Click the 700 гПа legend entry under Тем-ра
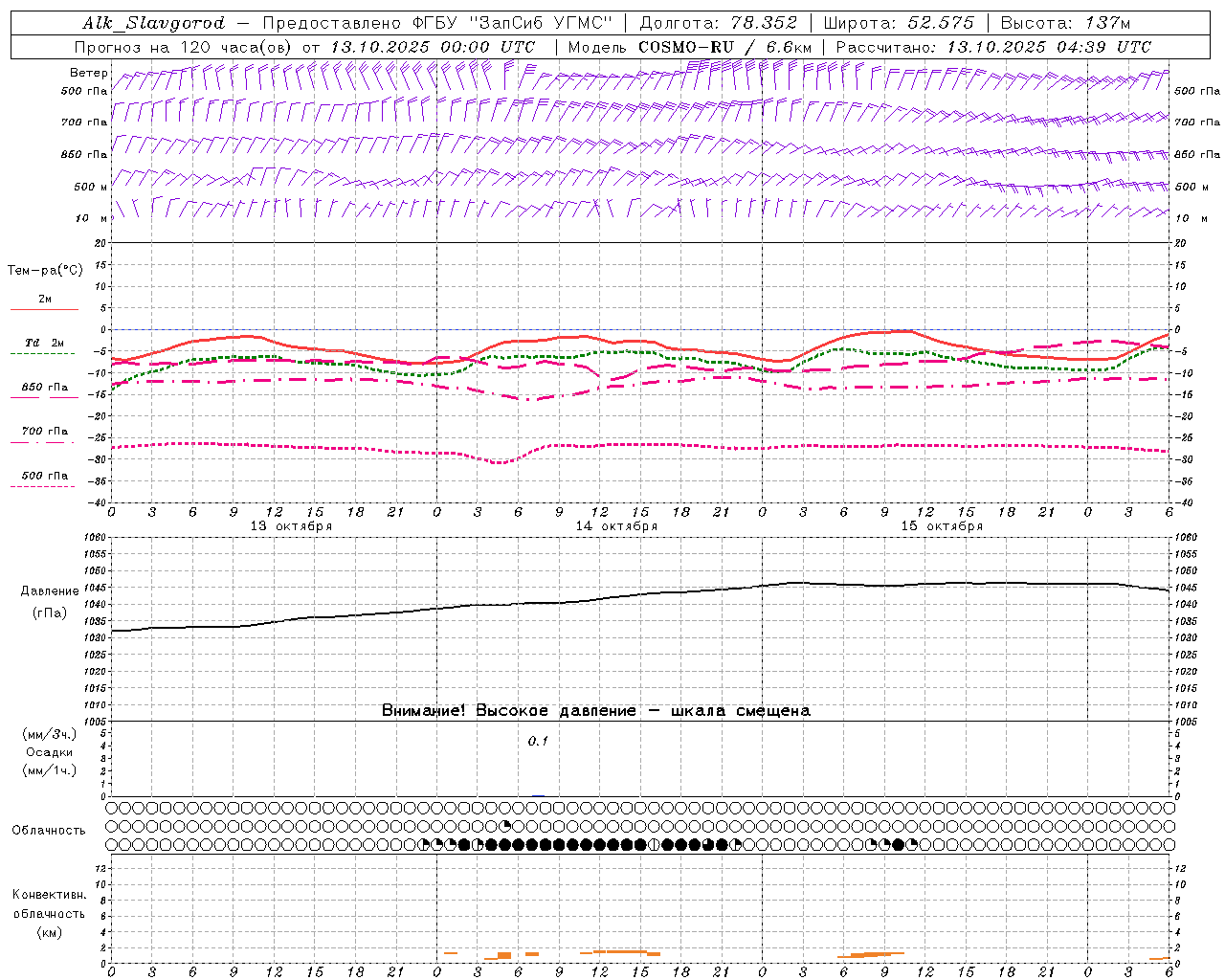The height and width of the screenshot is (980, 1225). (44, 432)
